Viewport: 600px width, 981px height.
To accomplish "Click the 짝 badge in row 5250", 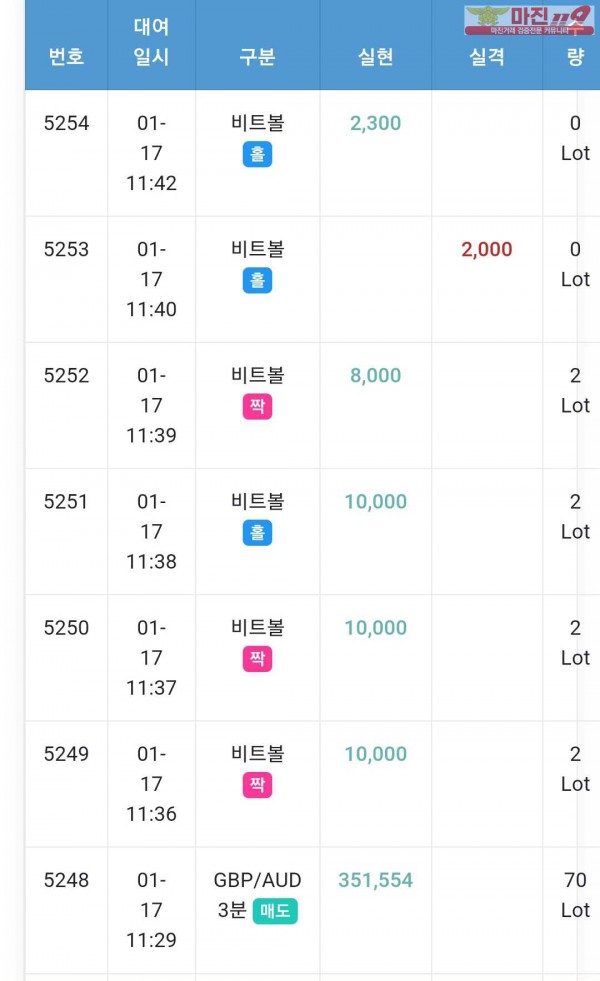I will [x=257, y=659].
